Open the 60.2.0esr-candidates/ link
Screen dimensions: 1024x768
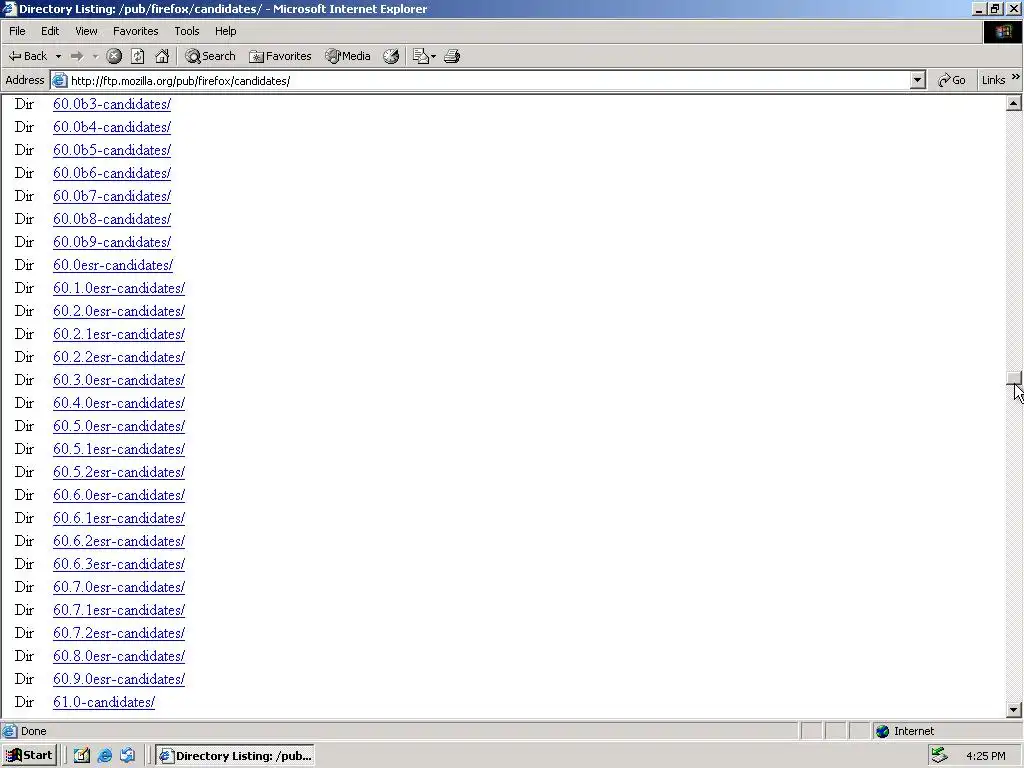119,311
